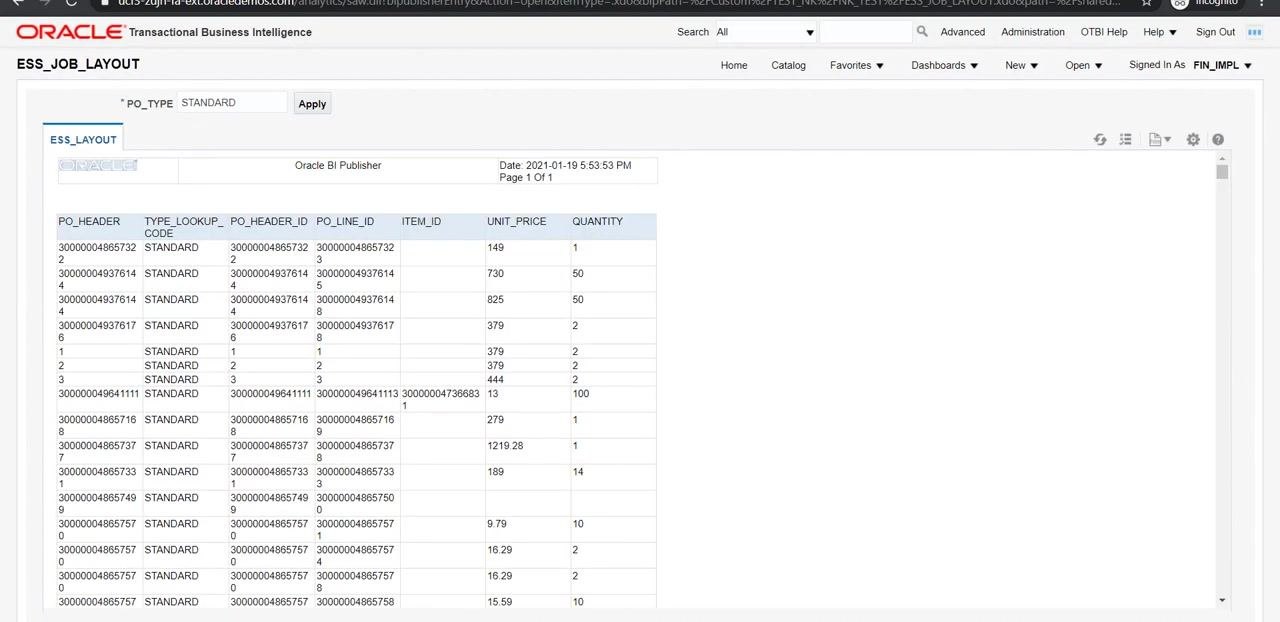Viewport: 1280px width, 622px height.
Task: Focus the PO_TYPE input field
Action: [x=233, y=103]
